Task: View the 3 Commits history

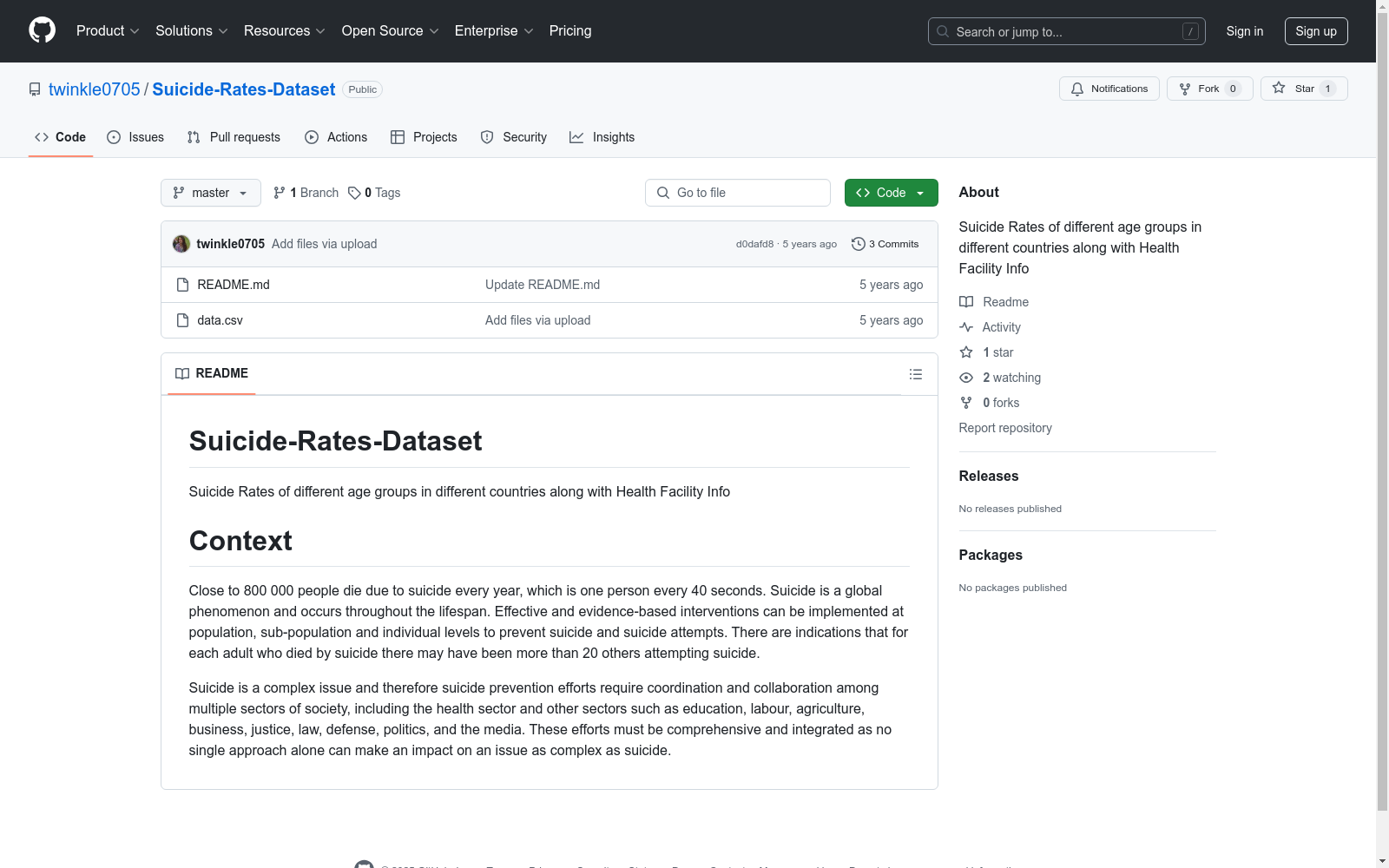Action: (x=885, y=244)
